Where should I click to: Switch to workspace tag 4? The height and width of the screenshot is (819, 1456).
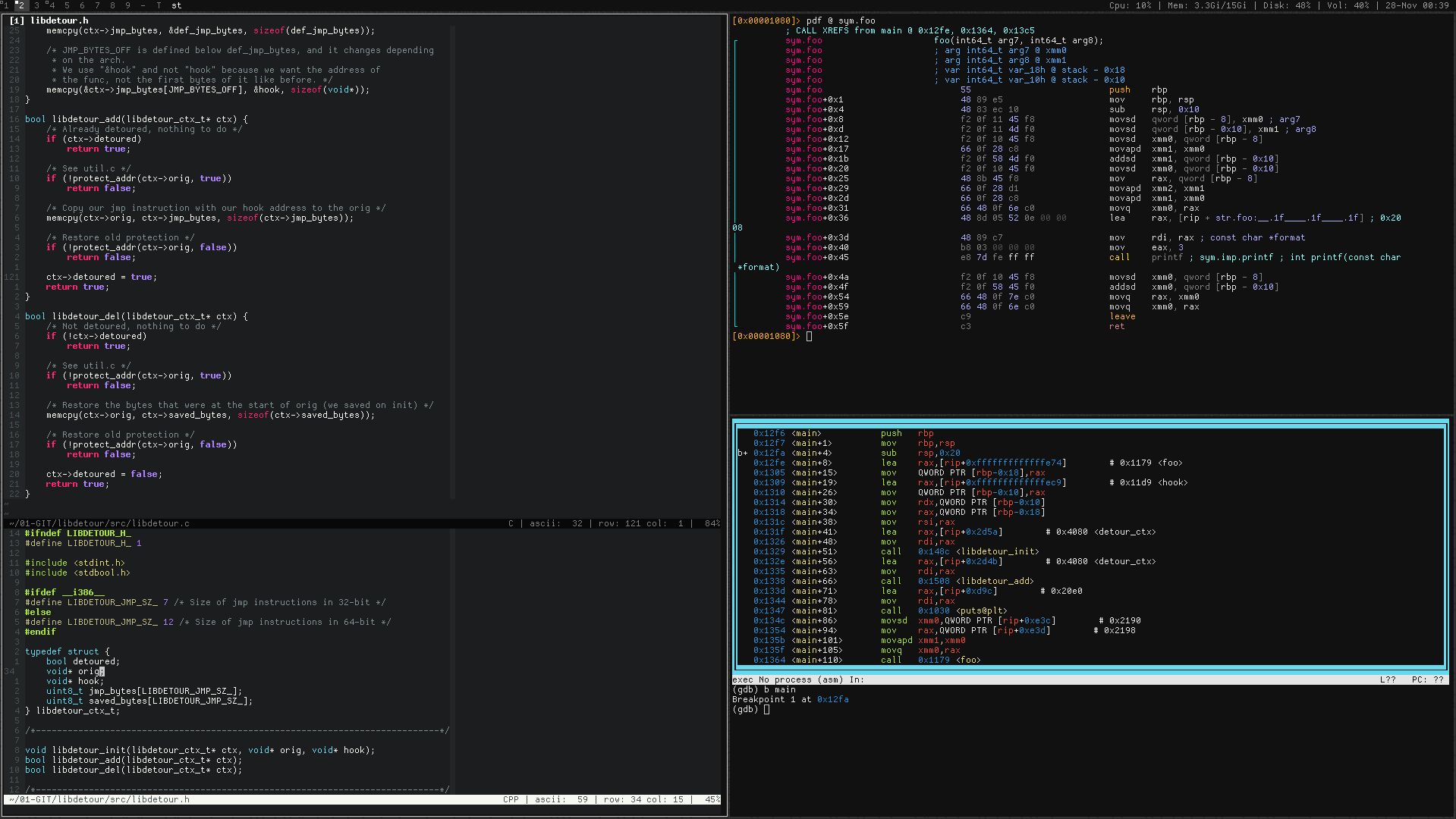tap(51, 5)
